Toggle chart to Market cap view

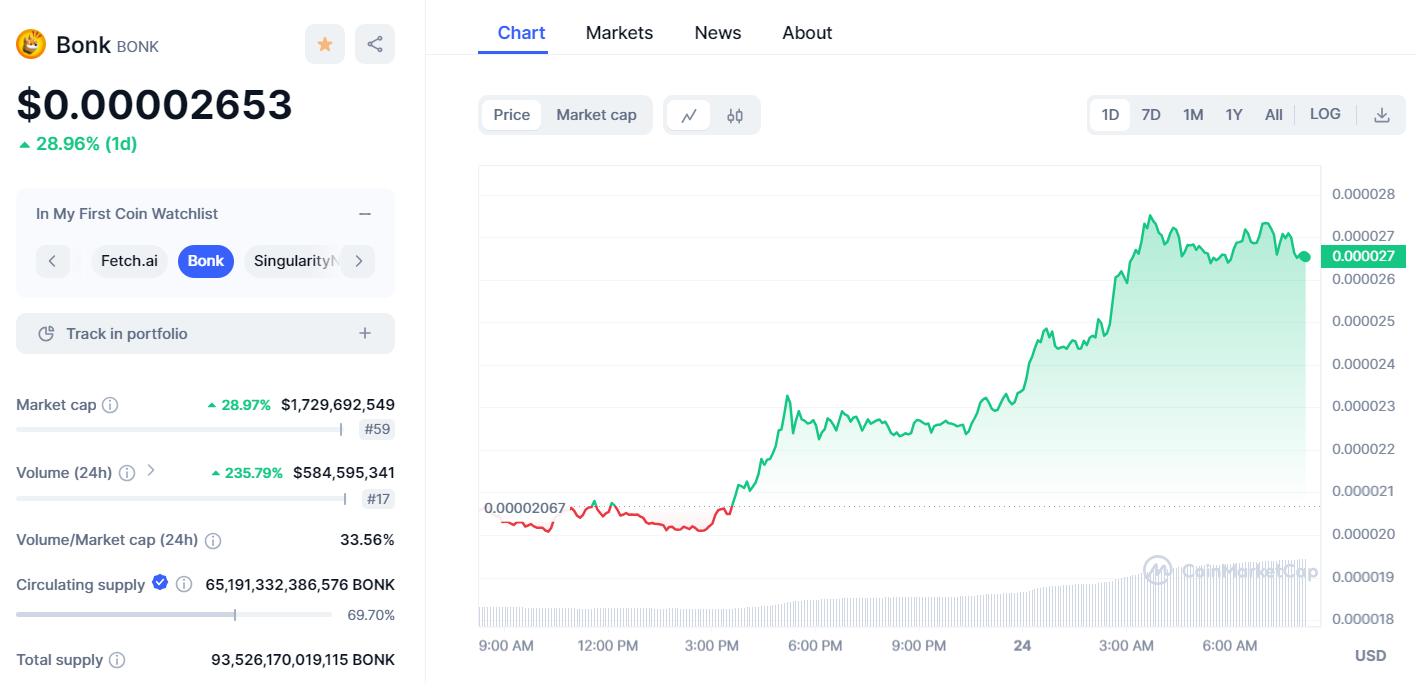point(596,115)
